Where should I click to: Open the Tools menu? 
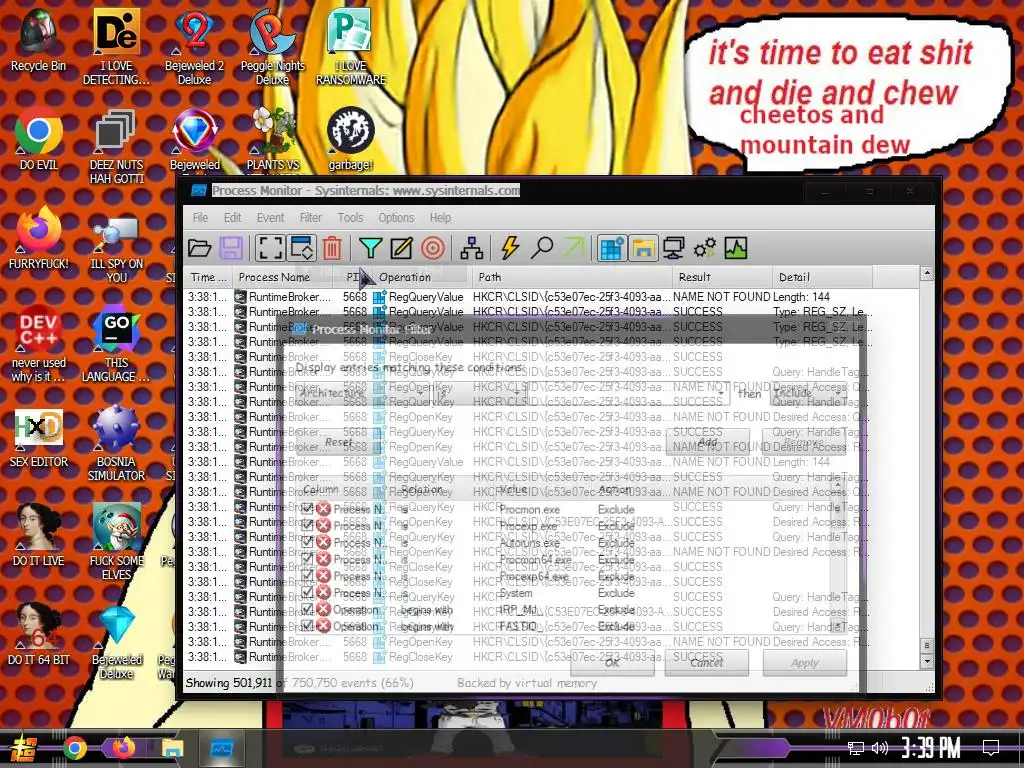(350, 217)
